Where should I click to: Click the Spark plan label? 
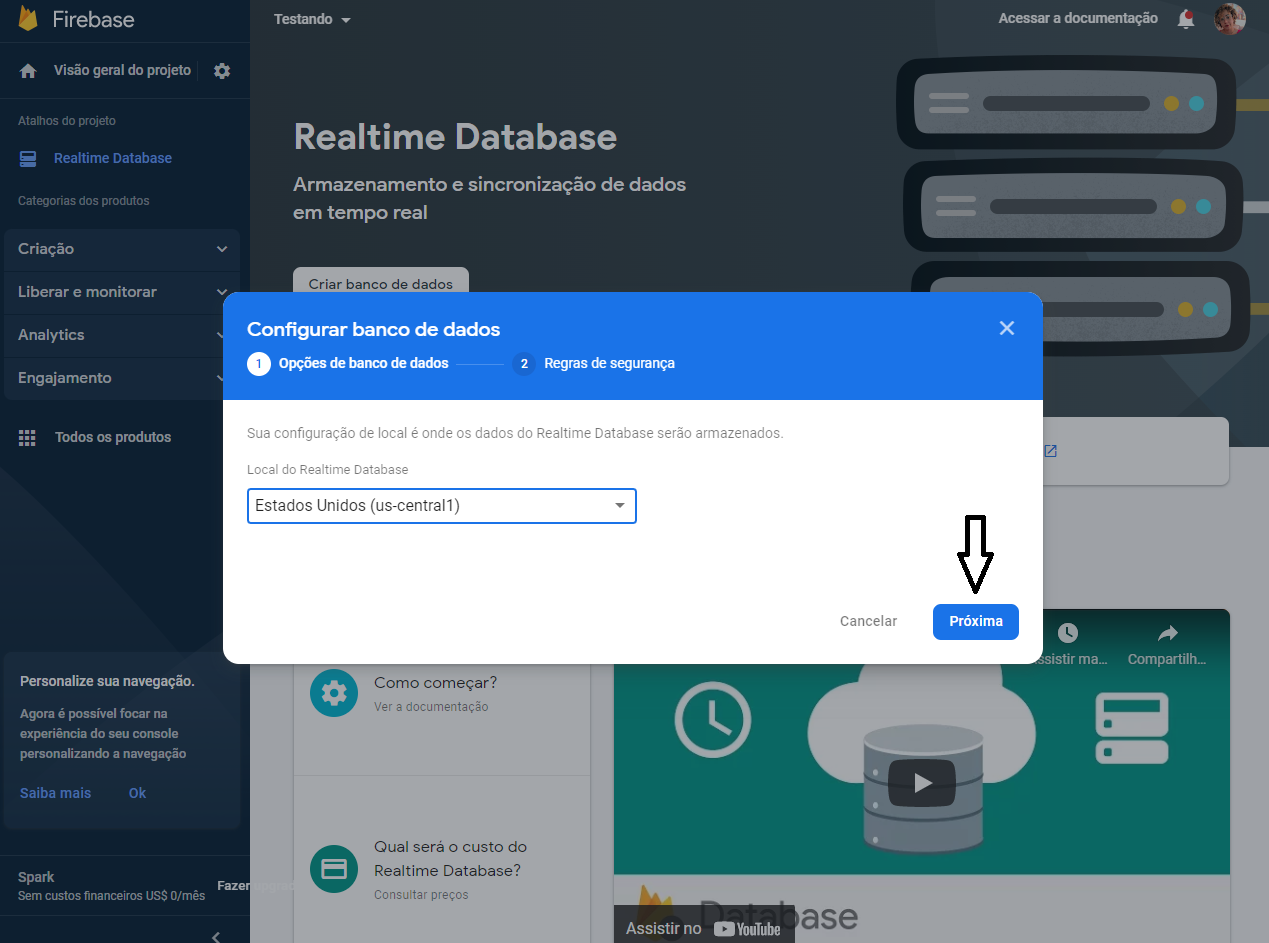(36, 877)
